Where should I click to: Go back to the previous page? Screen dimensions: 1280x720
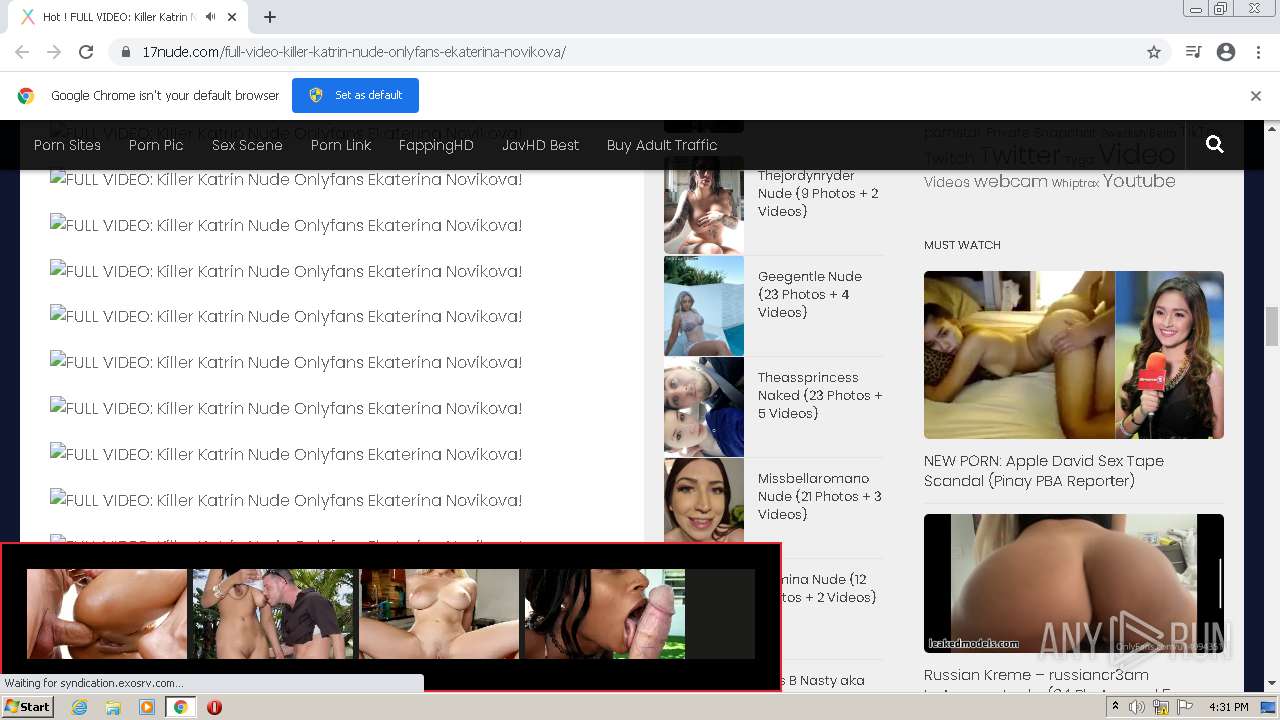tap(22, 52)
